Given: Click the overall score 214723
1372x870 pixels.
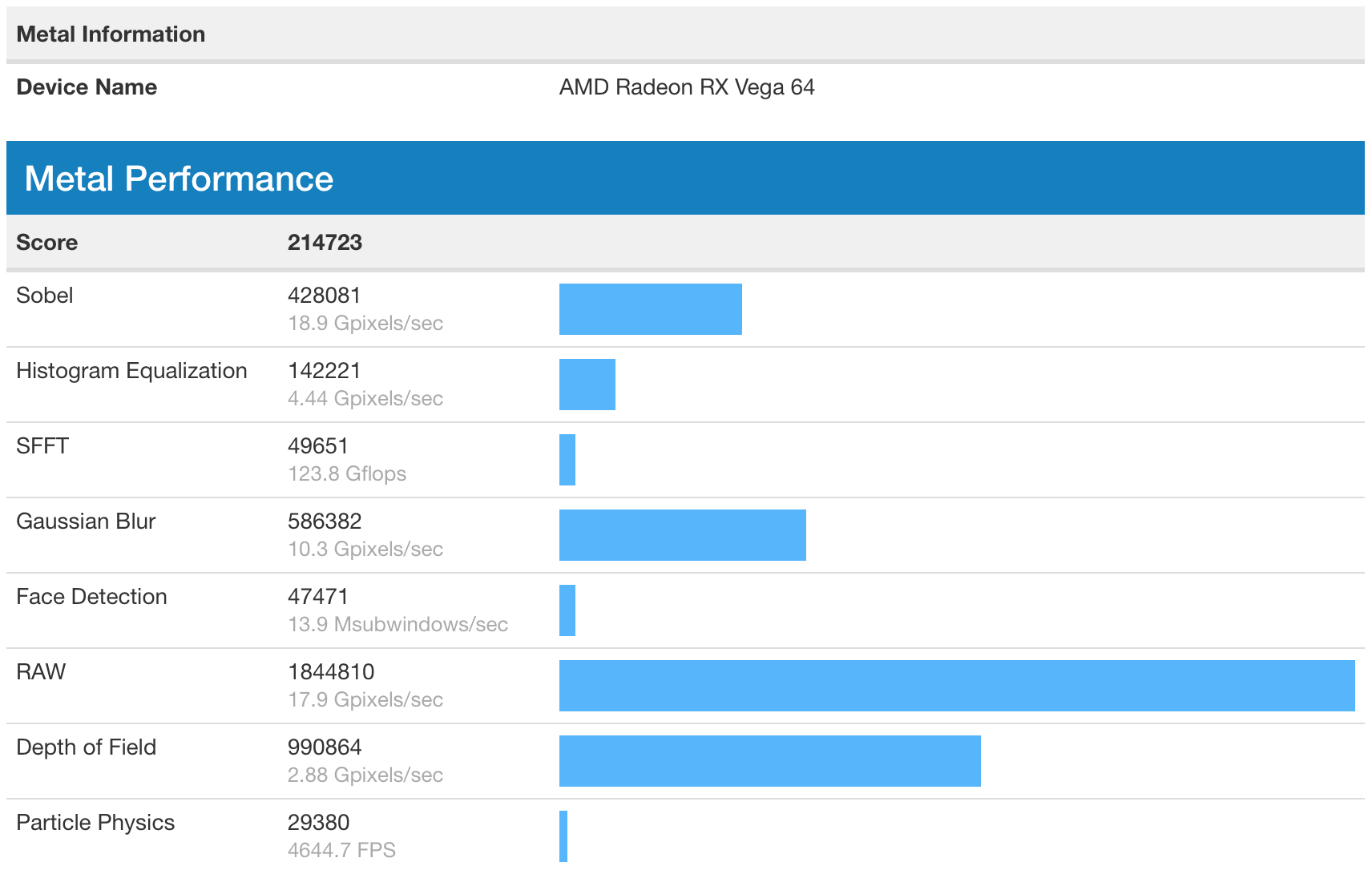Looking at the screenshot, I should pos(325,243).
